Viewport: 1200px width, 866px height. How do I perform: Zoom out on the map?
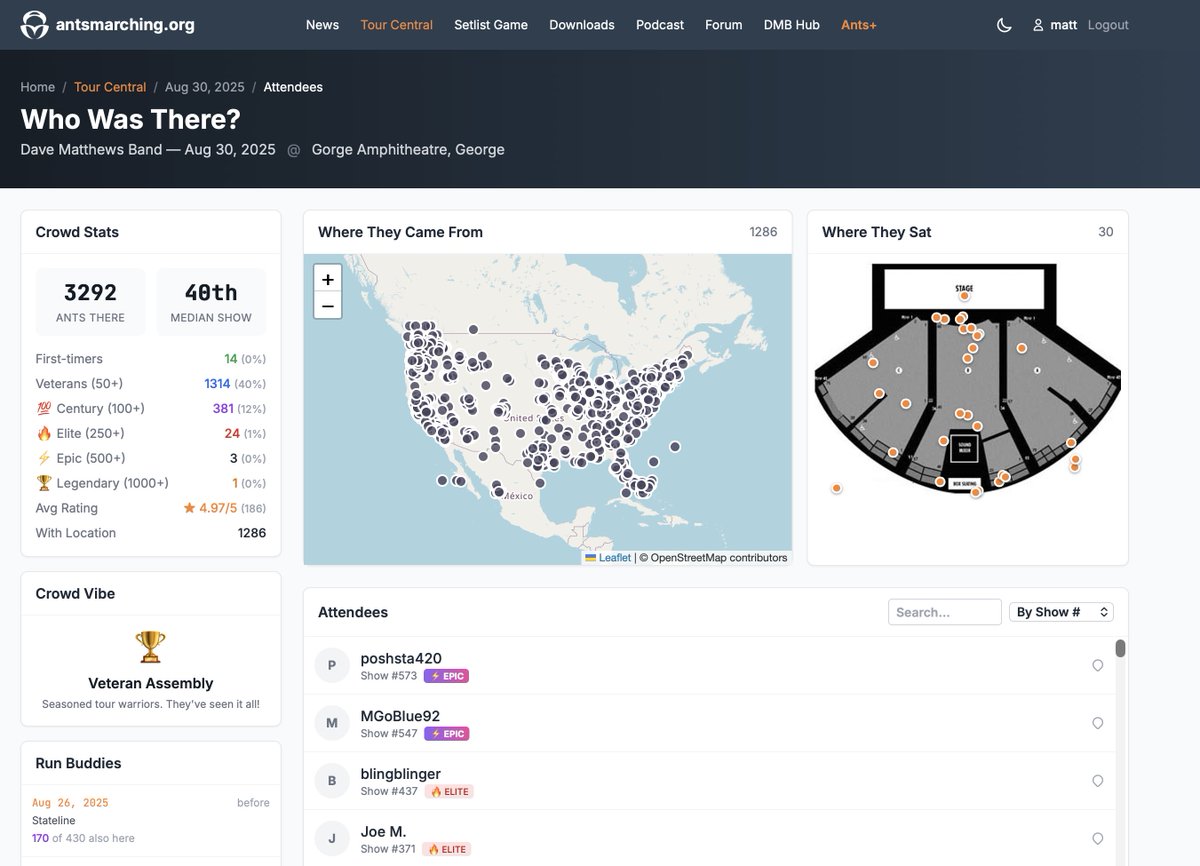coord(328,305)
